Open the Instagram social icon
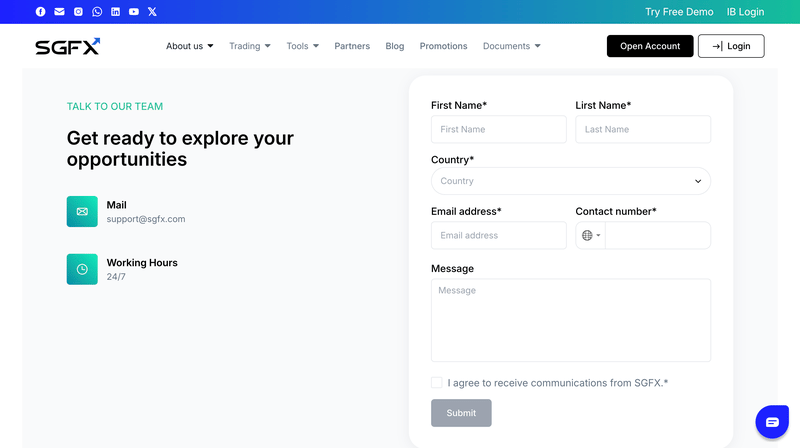Screen dimensions: 800x448 click(78, 12)
